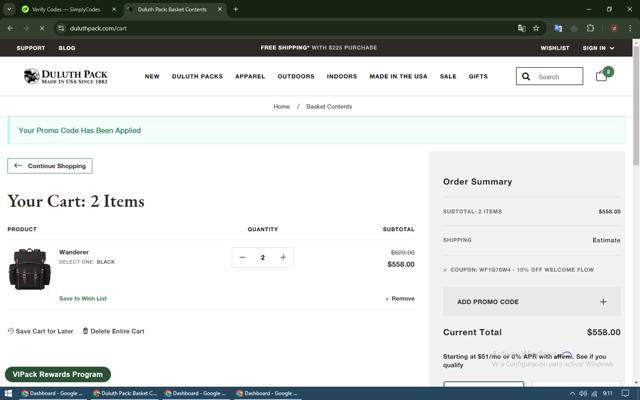
Task: Open the VIPack Rewards Program button
Action: (58, 374)
